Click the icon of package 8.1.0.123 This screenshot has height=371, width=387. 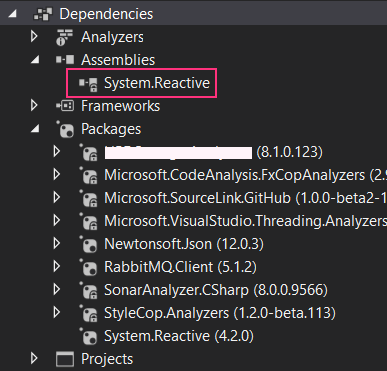89,153
